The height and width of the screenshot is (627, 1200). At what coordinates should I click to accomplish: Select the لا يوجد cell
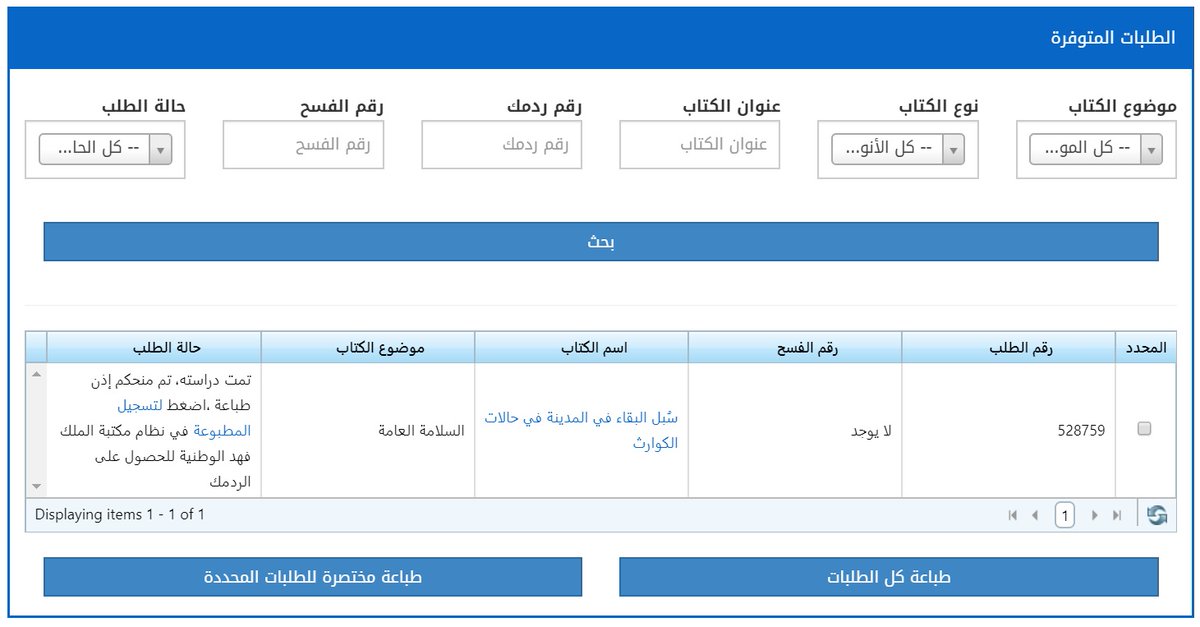click(x=795, y=431)
